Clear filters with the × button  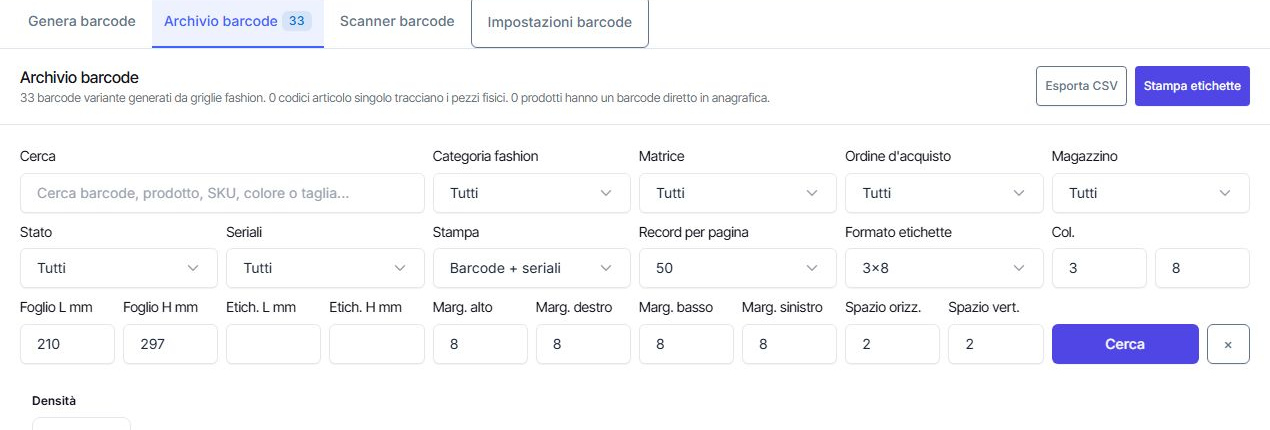1228,344
